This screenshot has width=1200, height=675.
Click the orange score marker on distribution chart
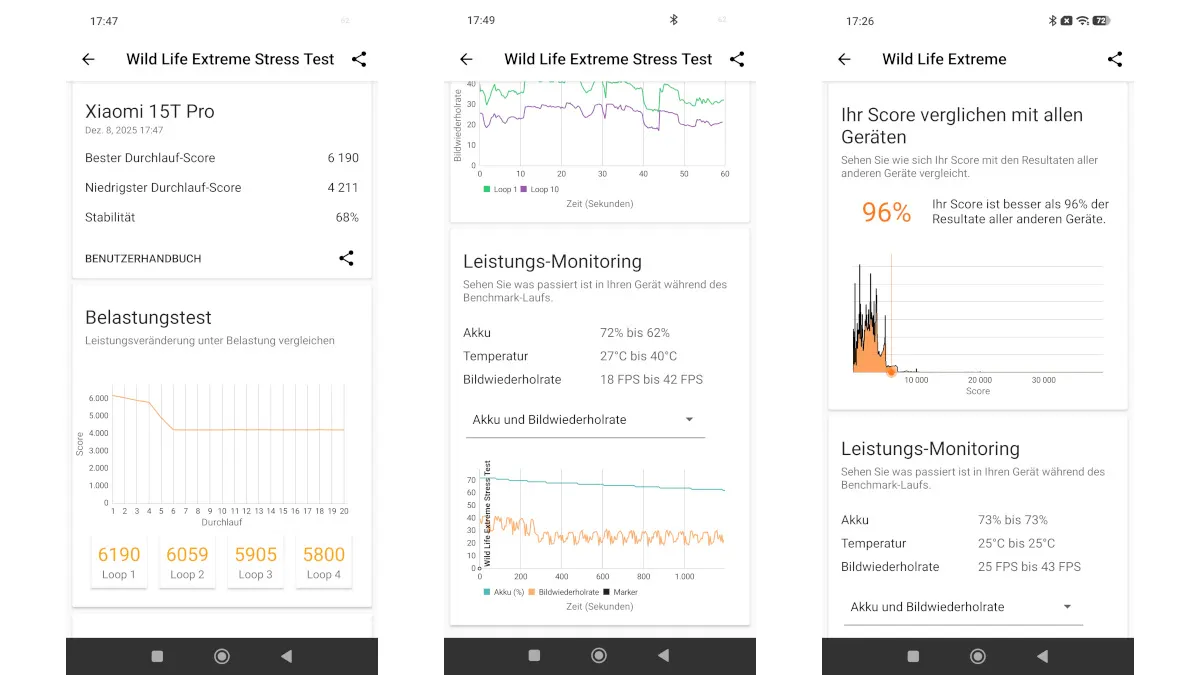click(891, 371)
